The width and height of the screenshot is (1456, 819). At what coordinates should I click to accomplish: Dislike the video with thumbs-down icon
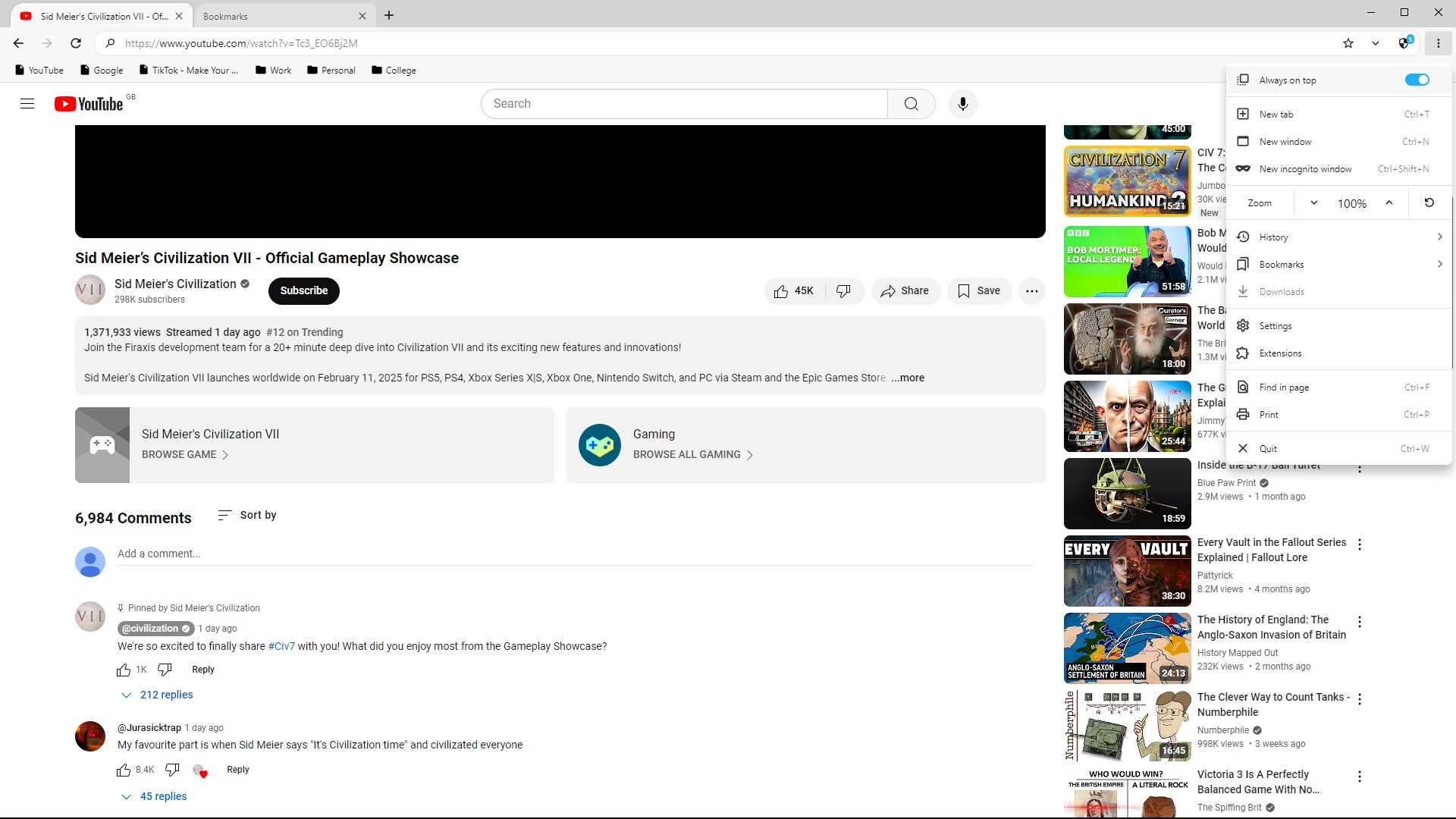click(x=843, y=291)
